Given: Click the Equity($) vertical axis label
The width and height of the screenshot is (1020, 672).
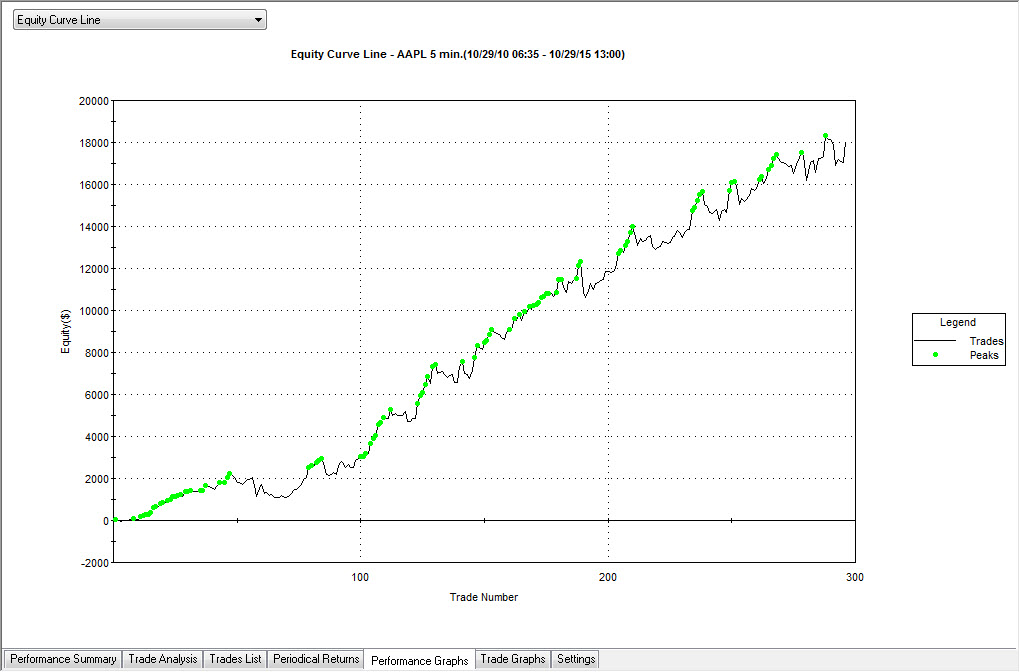Looking at the screenshot, I should coord(65,331).
